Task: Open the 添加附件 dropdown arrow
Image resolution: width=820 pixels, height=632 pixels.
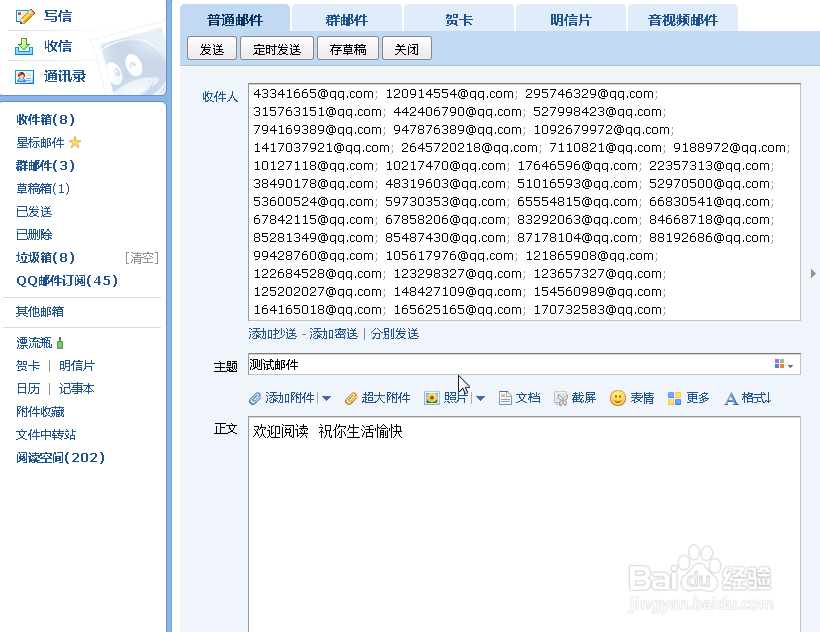Action: tap(325, 397)
